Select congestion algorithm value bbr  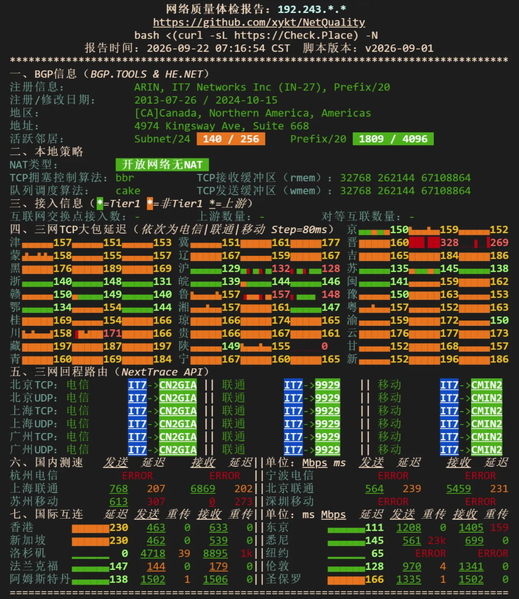[125, 178]
